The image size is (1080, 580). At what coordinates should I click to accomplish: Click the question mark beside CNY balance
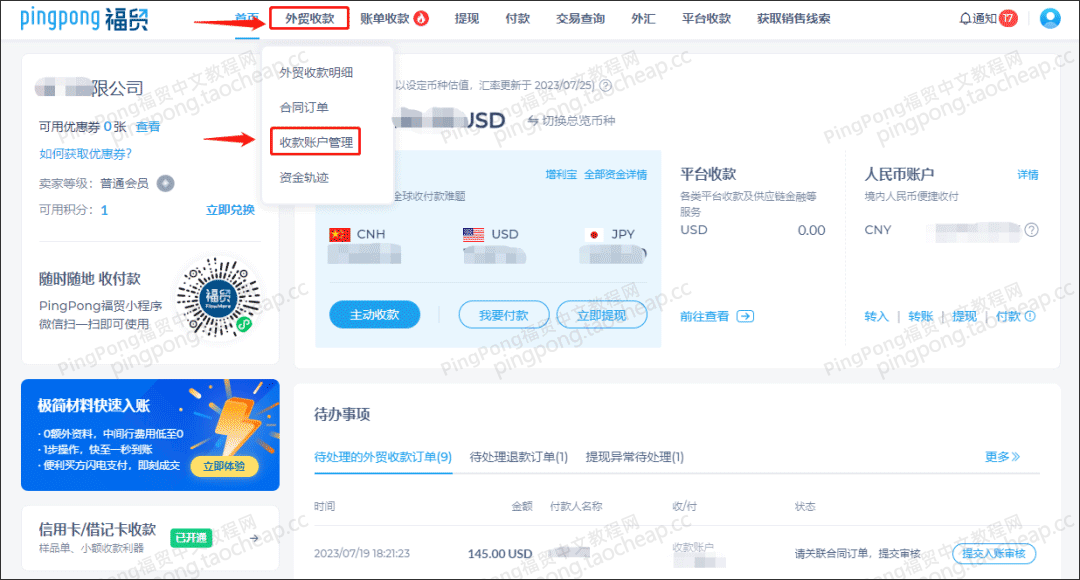(x=1031, y=230)
